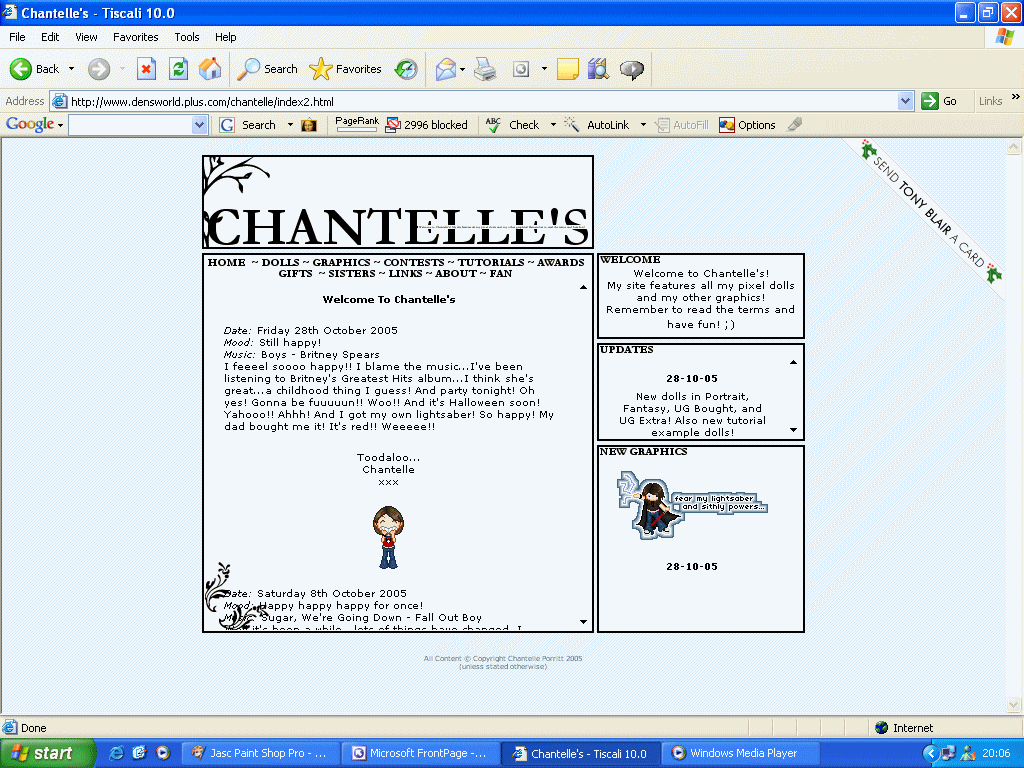Click scroll up arrow in main content frame
The height and width of the screenshot is (768, 1024).
coord(583,287)
